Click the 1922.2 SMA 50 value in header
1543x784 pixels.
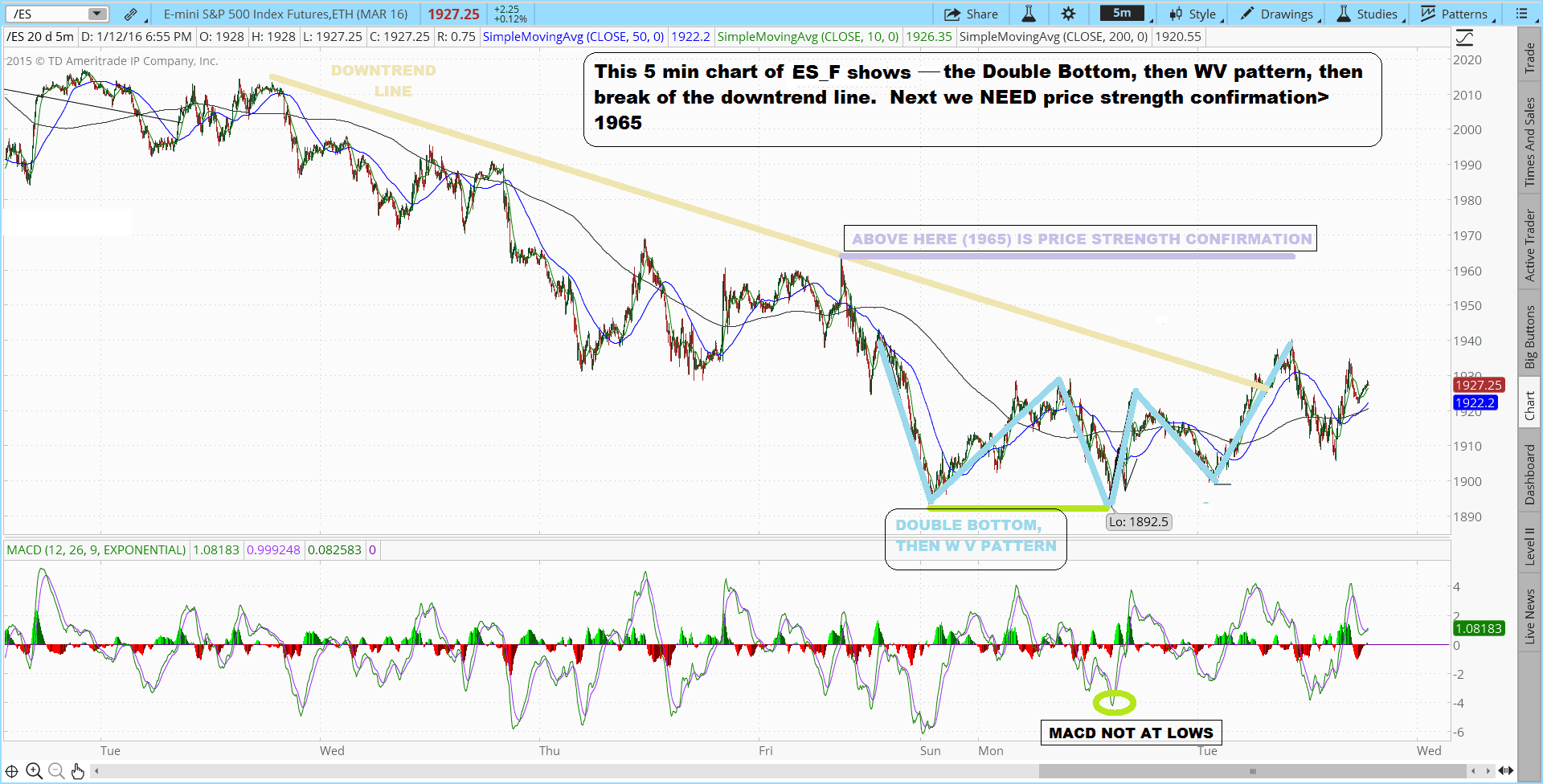(690, 37)
